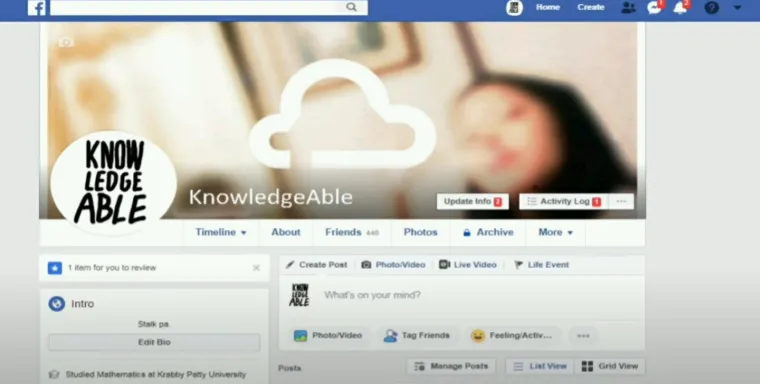
Task: Select Live Video in composer header
Action: [468, 265]
